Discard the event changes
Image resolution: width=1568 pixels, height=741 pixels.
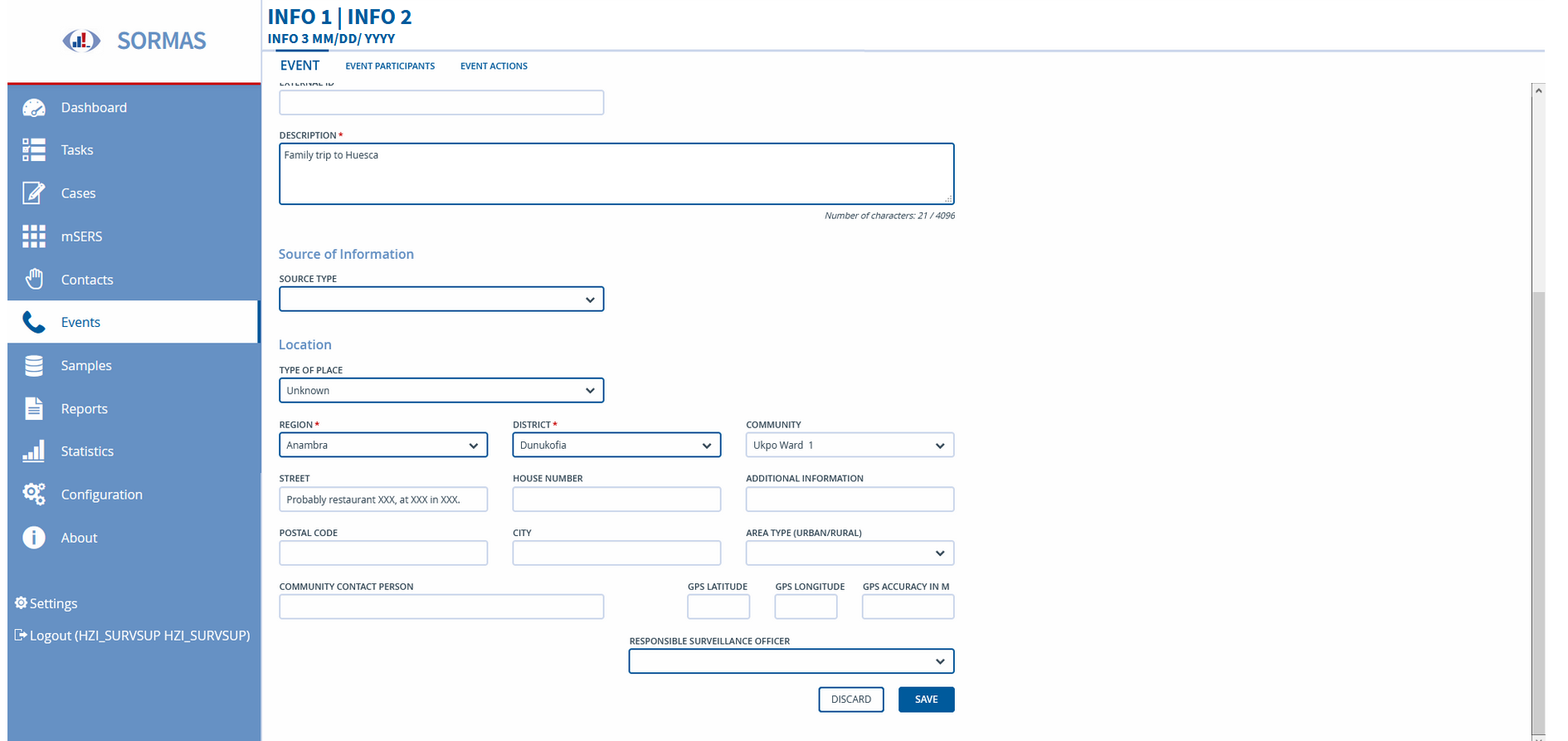(x=851, y=700)
